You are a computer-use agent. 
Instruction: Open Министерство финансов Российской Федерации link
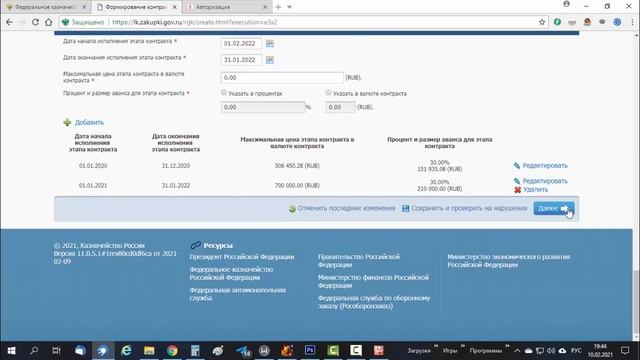coord(373,281)
